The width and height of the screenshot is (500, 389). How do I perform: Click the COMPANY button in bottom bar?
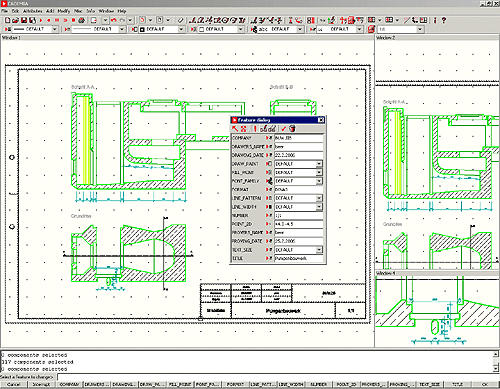coord(69,384)
